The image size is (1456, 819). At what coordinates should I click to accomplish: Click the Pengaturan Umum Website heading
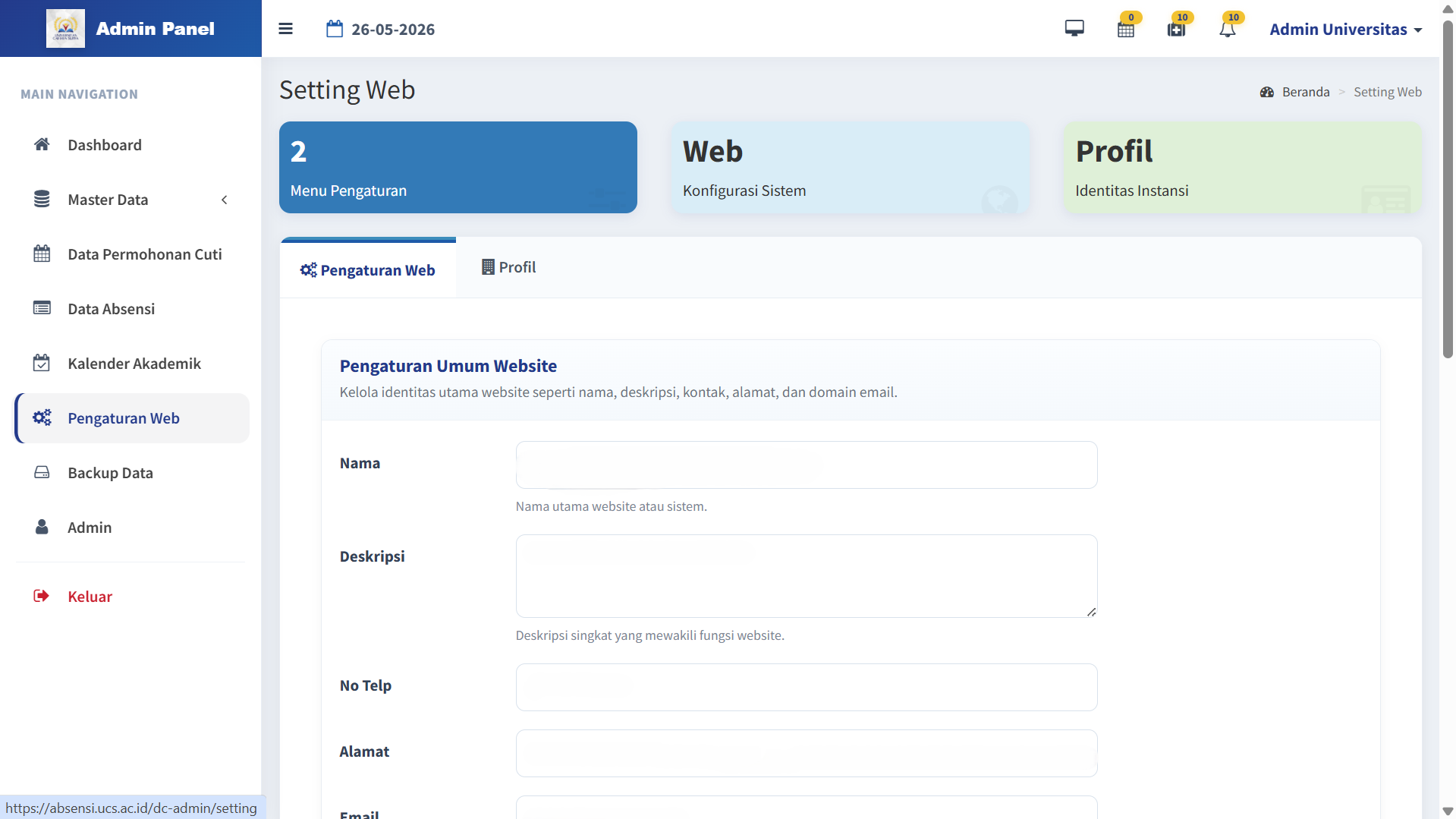448,366
